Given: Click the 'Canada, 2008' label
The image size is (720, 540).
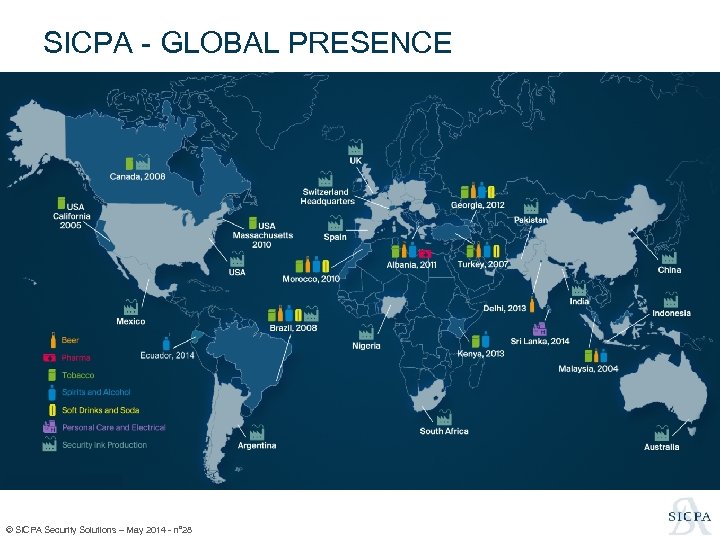Looking at the screenshot, I should (137, 176).
